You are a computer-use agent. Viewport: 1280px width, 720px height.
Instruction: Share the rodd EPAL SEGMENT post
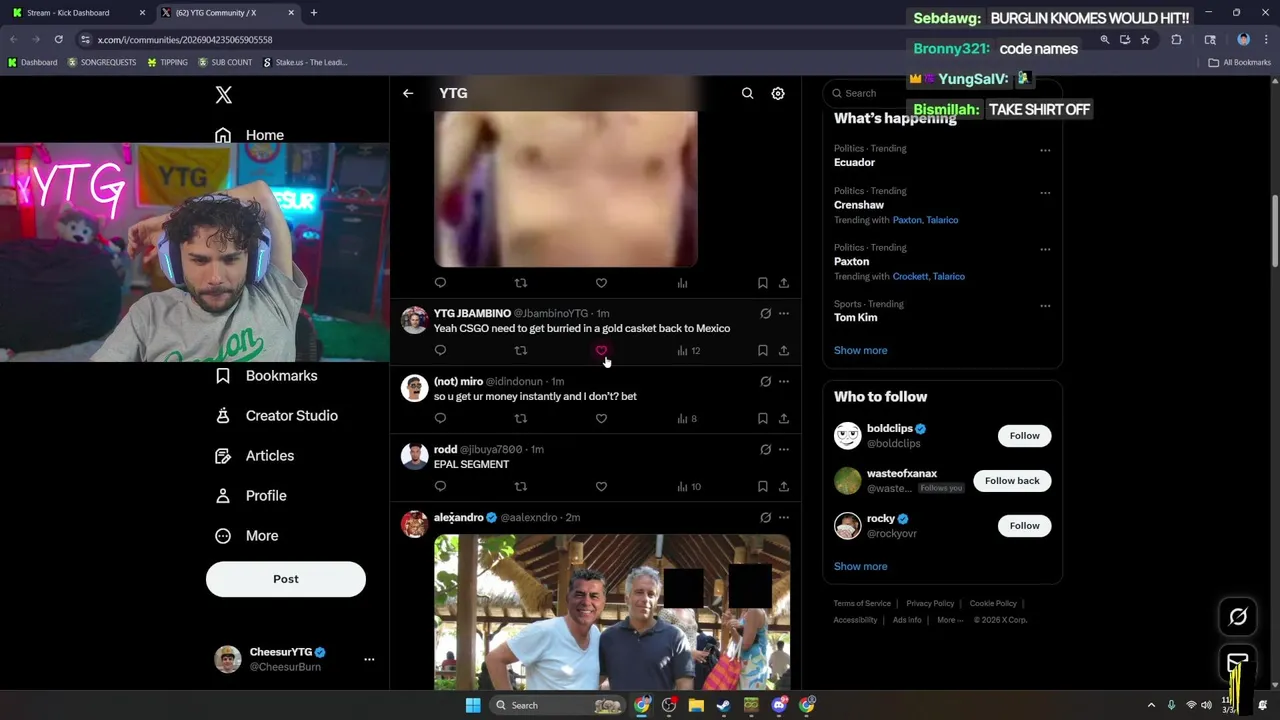coord(784,487)
